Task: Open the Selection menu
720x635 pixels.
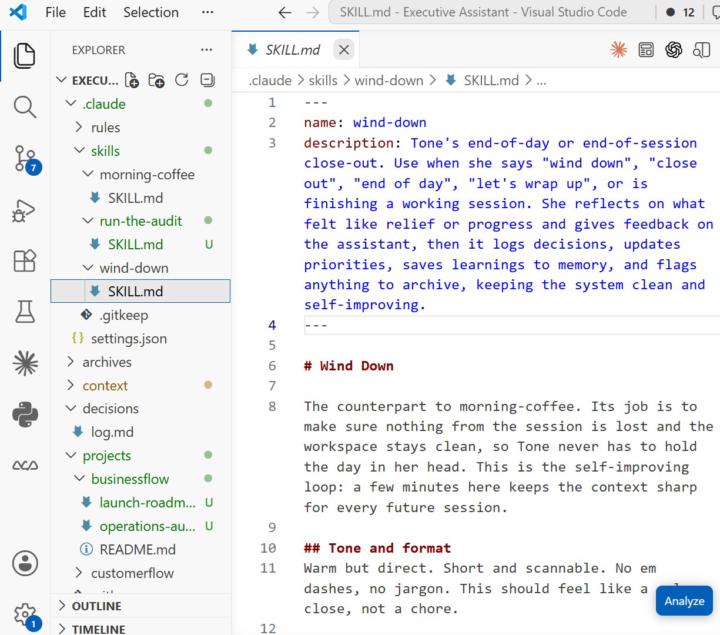Action: pos(151,12)
